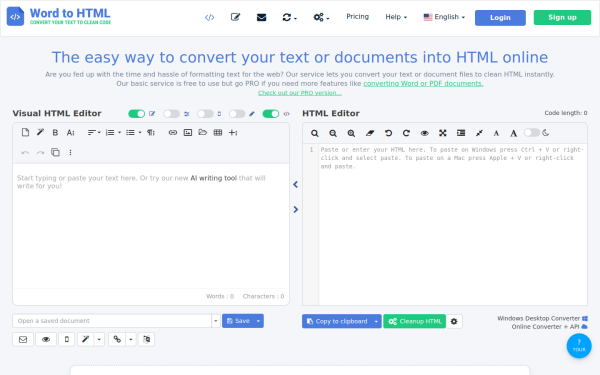Expand the Help menu
Screen dimensions: 600x375
[x=396, y=17]
